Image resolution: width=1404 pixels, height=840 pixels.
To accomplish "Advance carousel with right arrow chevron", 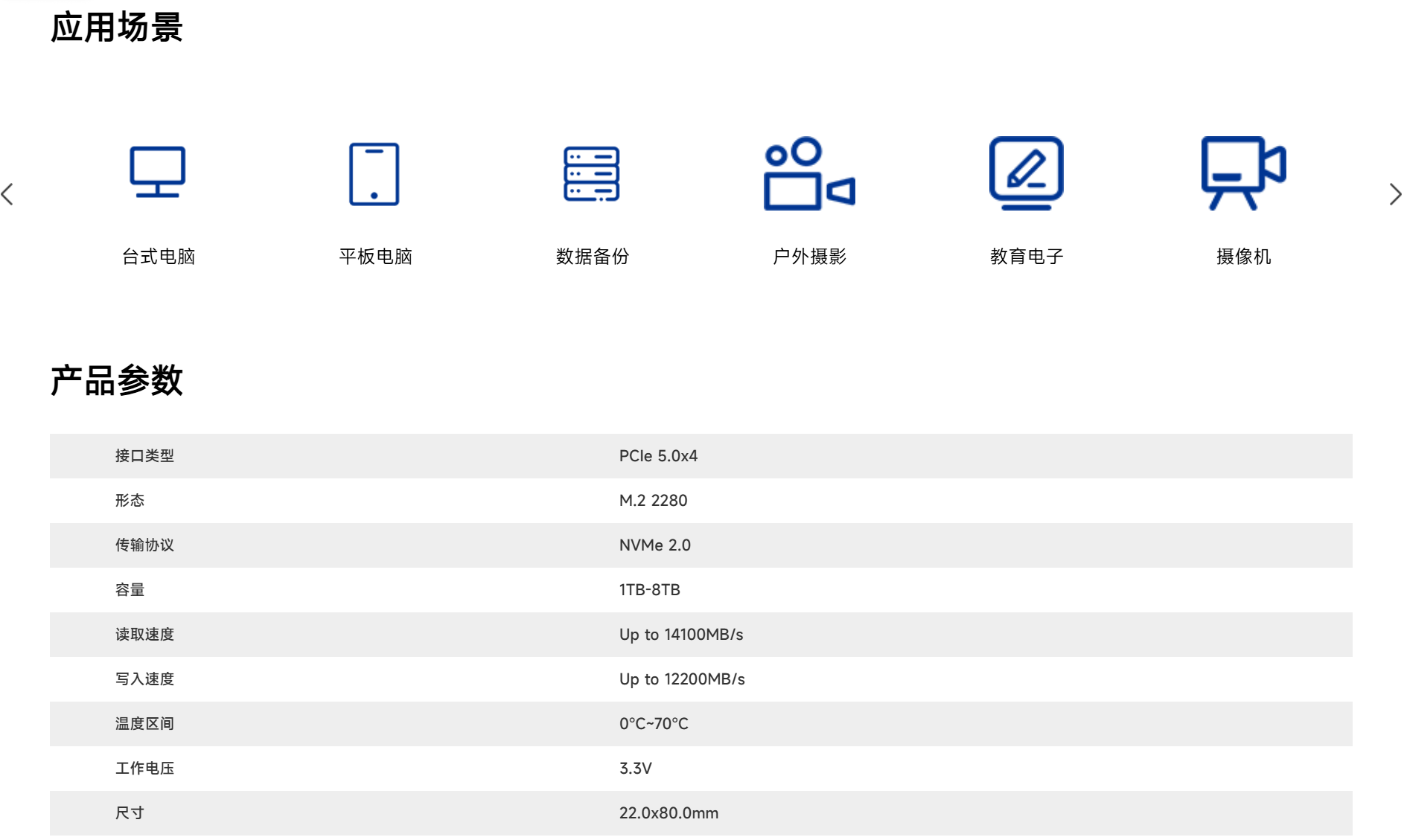I will pyautogui.click(x=1395, y=195).
